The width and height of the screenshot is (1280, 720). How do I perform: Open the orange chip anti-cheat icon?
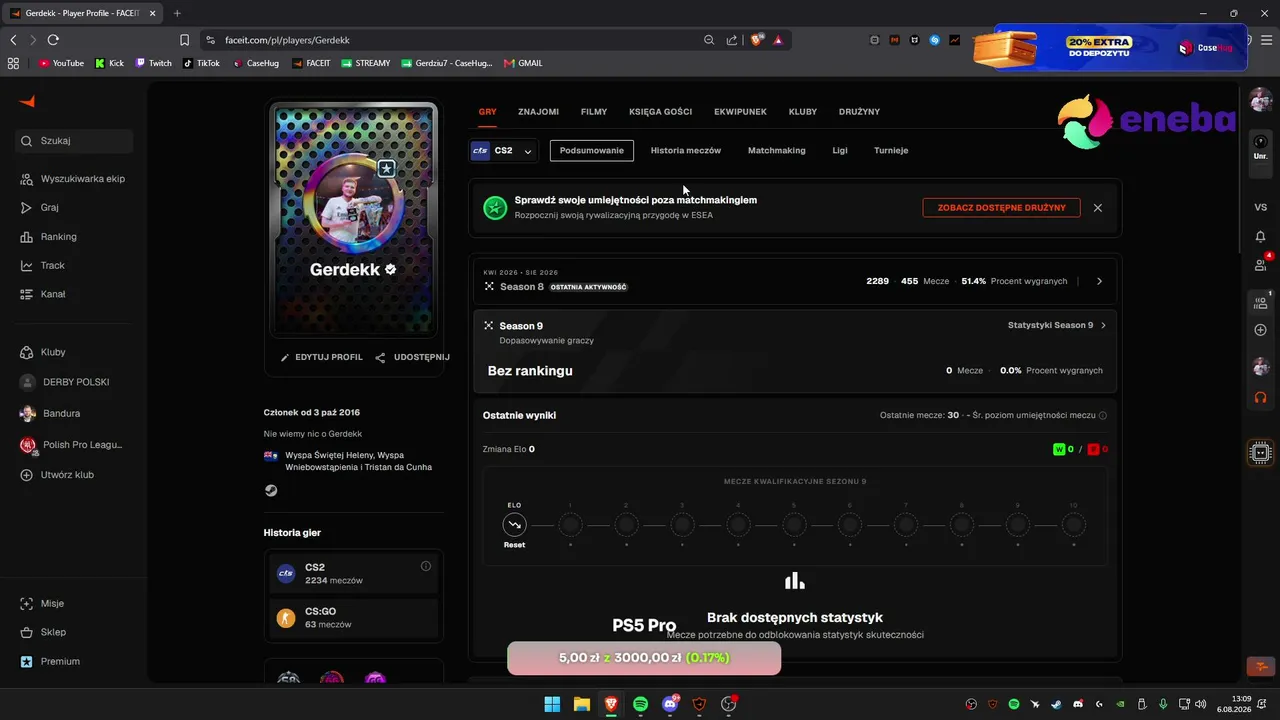click(x=1260, y=452)
